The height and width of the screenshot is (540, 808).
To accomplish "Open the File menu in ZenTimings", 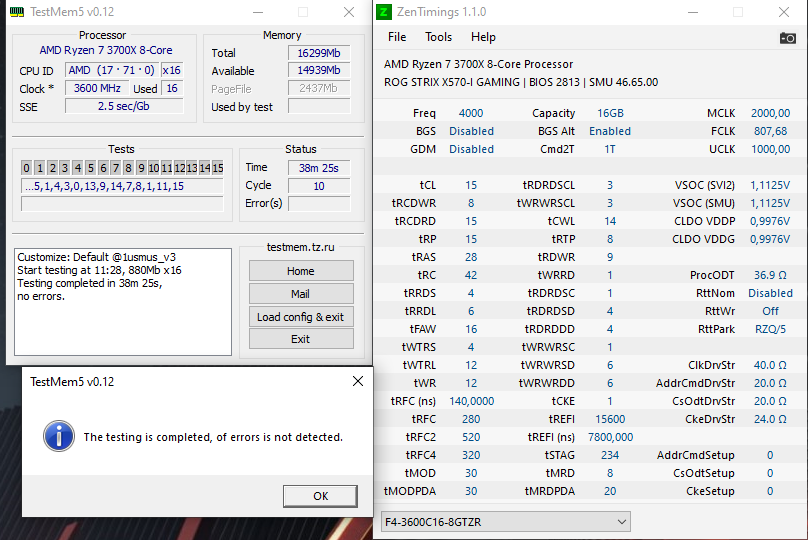I will [397, 37].
